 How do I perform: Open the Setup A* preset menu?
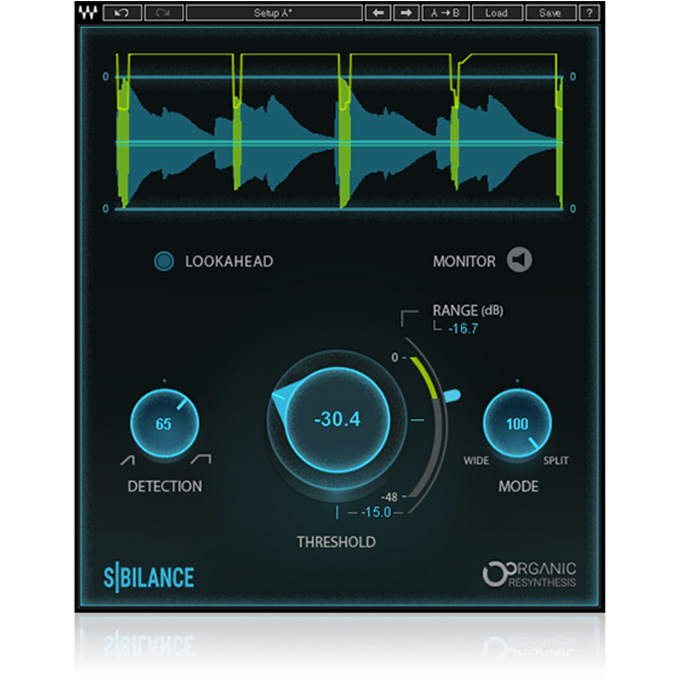pyautogui.click(x=274, y=13)
